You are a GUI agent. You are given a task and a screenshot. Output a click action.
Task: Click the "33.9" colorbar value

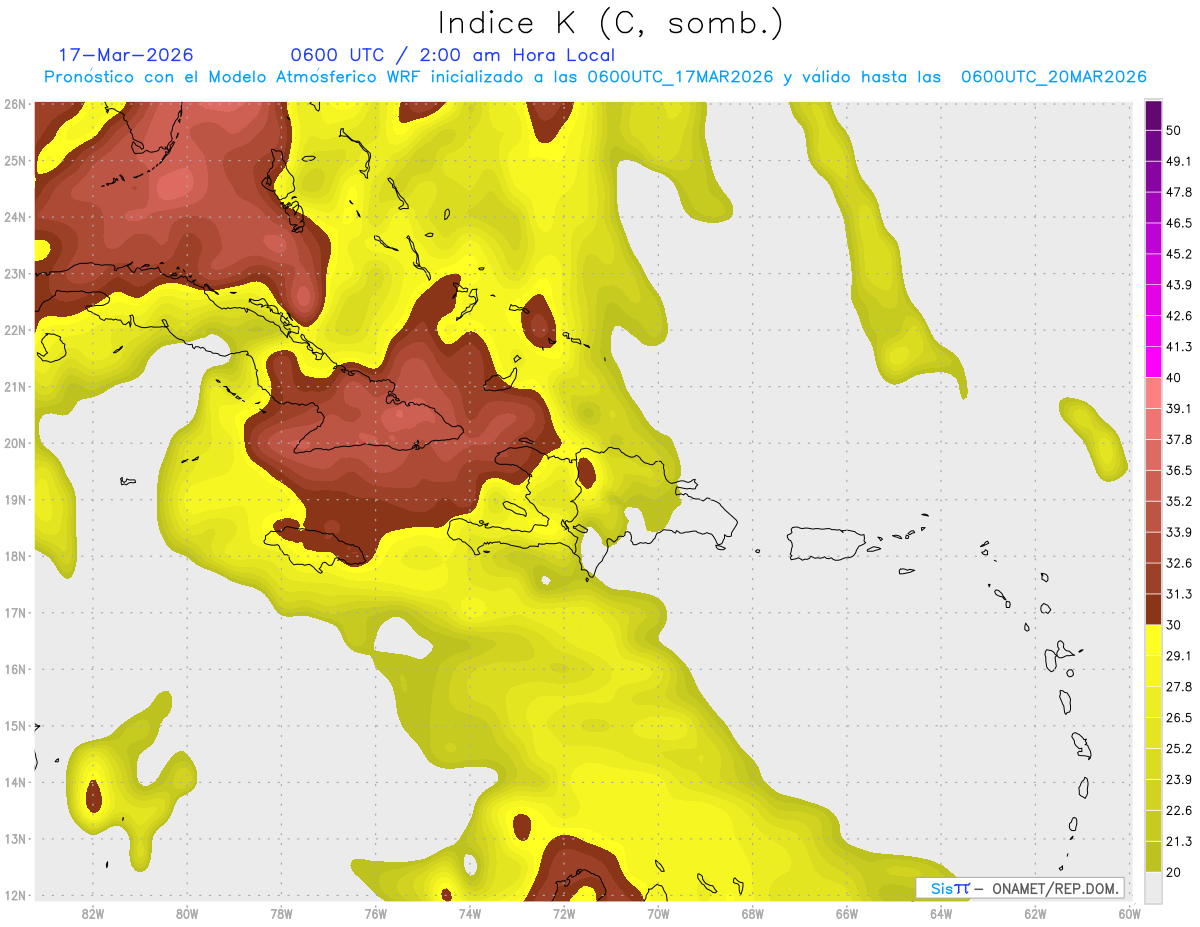click(1179, 532)
